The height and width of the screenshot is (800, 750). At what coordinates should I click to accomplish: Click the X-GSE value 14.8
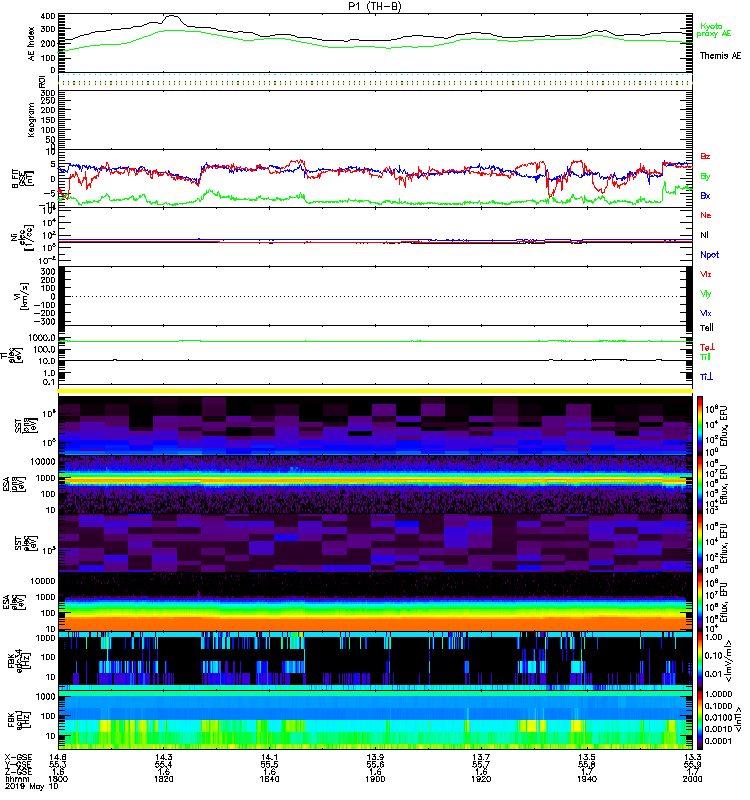[x=58, y=758]
